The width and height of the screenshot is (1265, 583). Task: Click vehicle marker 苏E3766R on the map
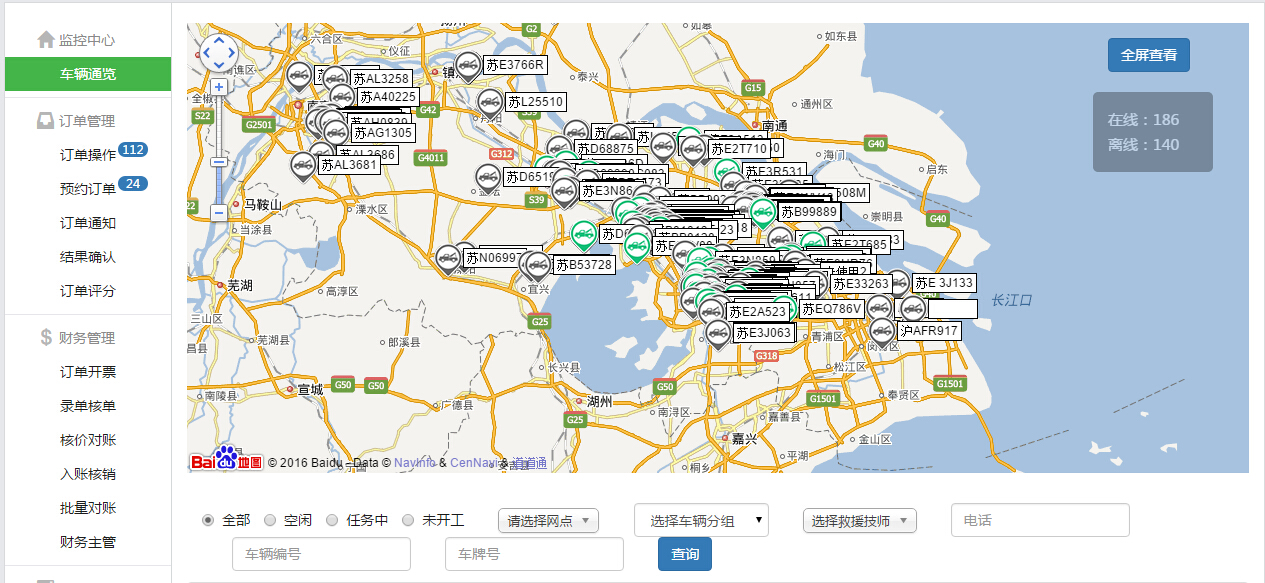468,65
